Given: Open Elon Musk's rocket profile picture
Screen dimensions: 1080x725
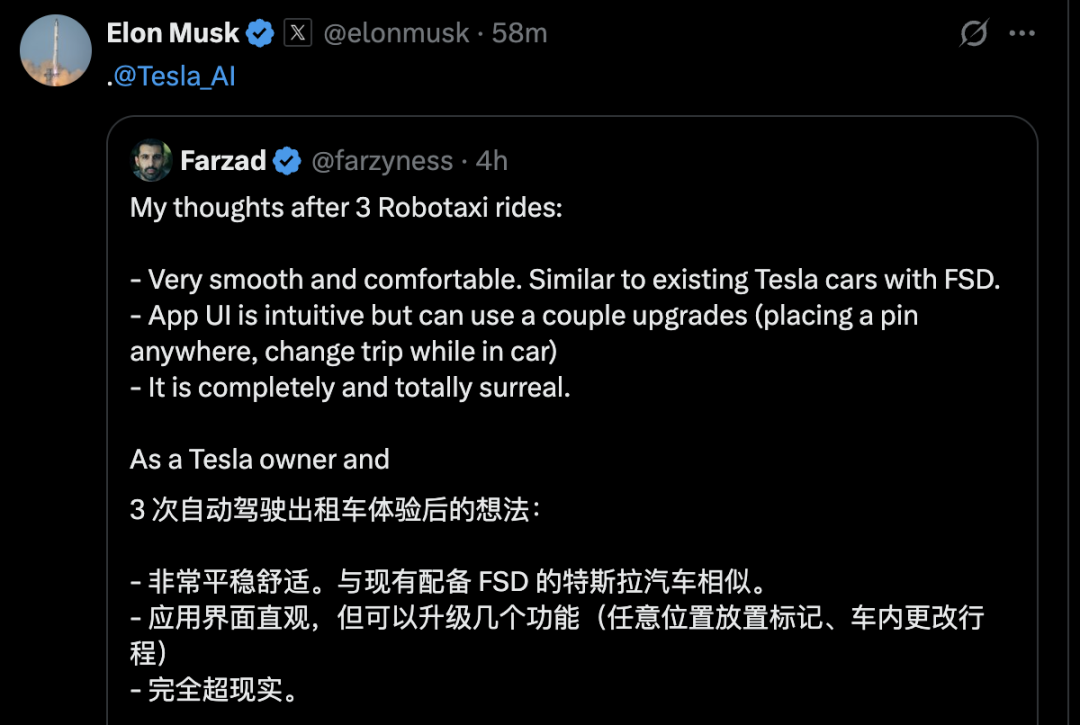Looking at the screenshot, I should pyautogui.click(x=56, y=50).
